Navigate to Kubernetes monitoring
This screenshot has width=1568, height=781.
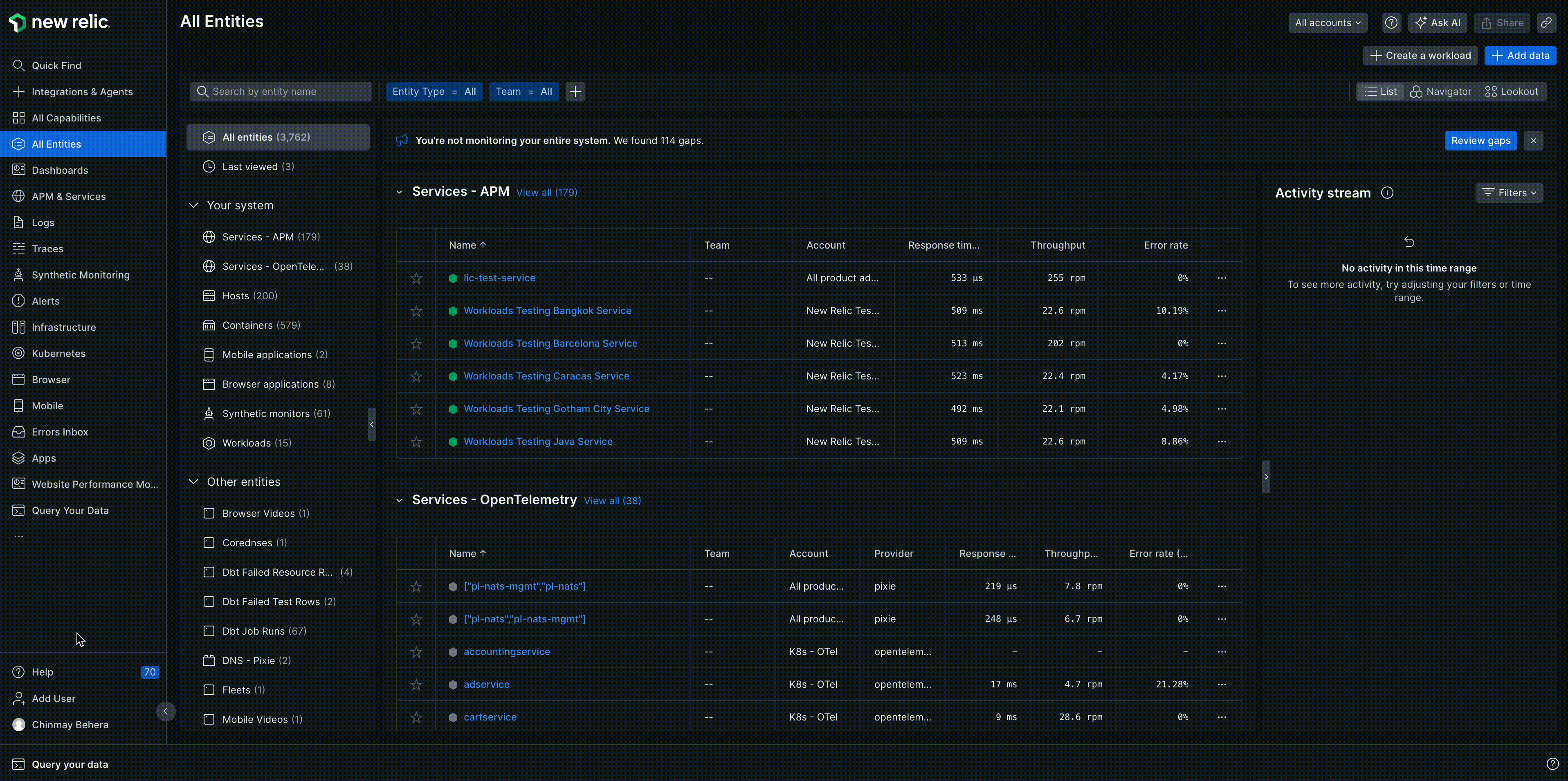[x=59, y=353]
